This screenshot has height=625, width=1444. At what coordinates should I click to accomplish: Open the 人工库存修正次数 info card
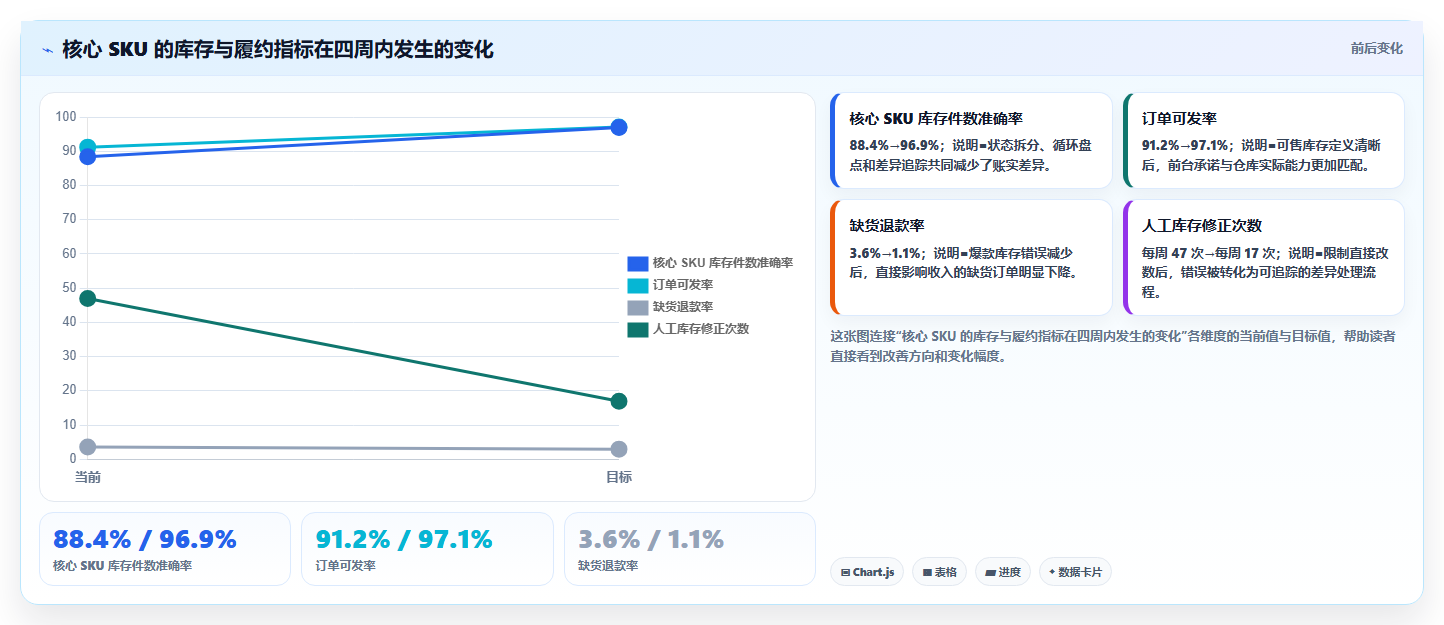coord(1264,257)
